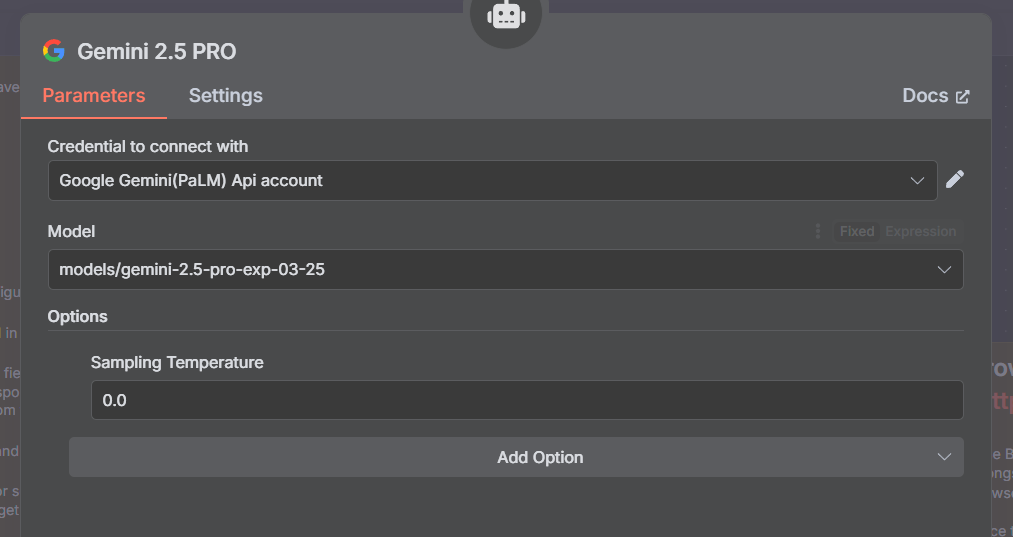This screenshot has width=1013, height=537.
Task: Click the Sampling Temperature label
Action: pyautogui.click(x=177, y=362)
